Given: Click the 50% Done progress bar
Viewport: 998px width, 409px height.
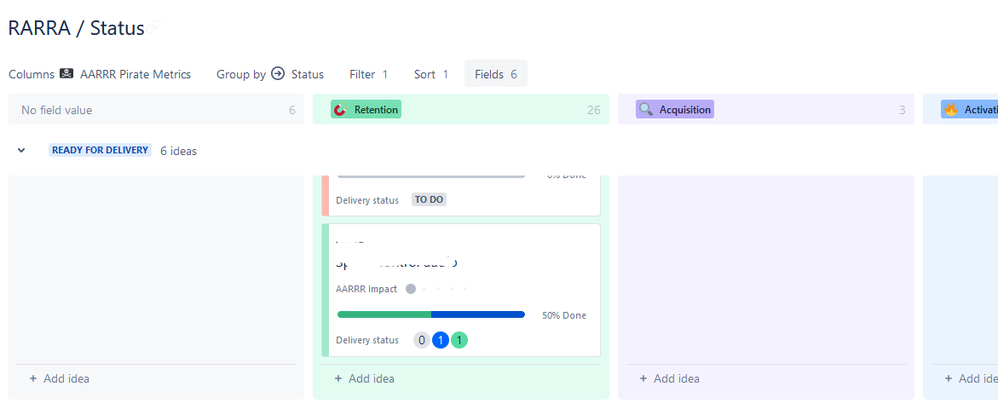Looking at the screenshot, I should tap(431, 314).
